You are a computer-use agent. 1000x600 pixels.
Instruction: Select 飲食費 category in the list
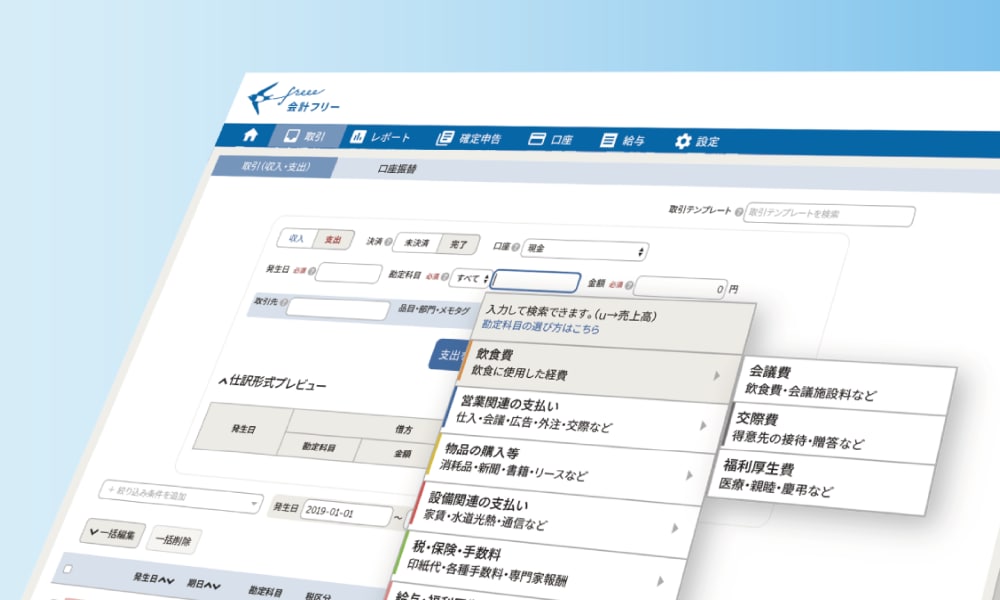599,369
